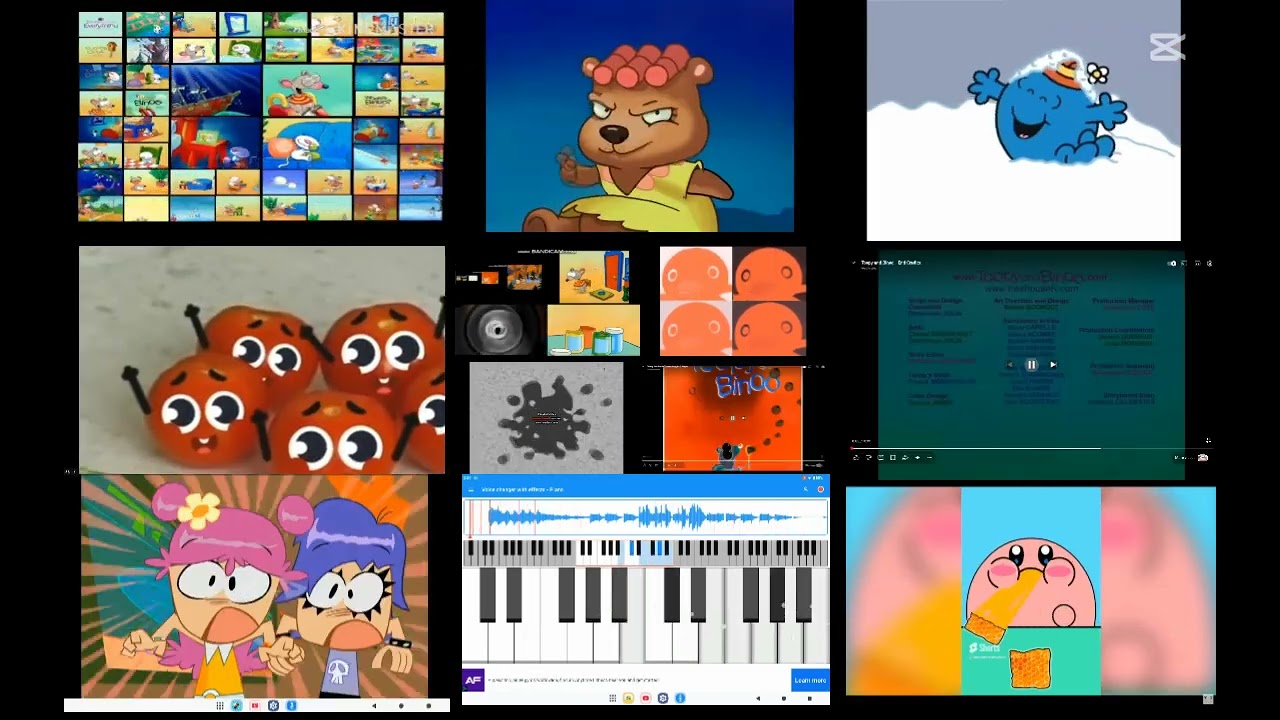The image size is (1280, 720).
Task: Open the red YouTube icon in piano taskbar
Action: 646,698
